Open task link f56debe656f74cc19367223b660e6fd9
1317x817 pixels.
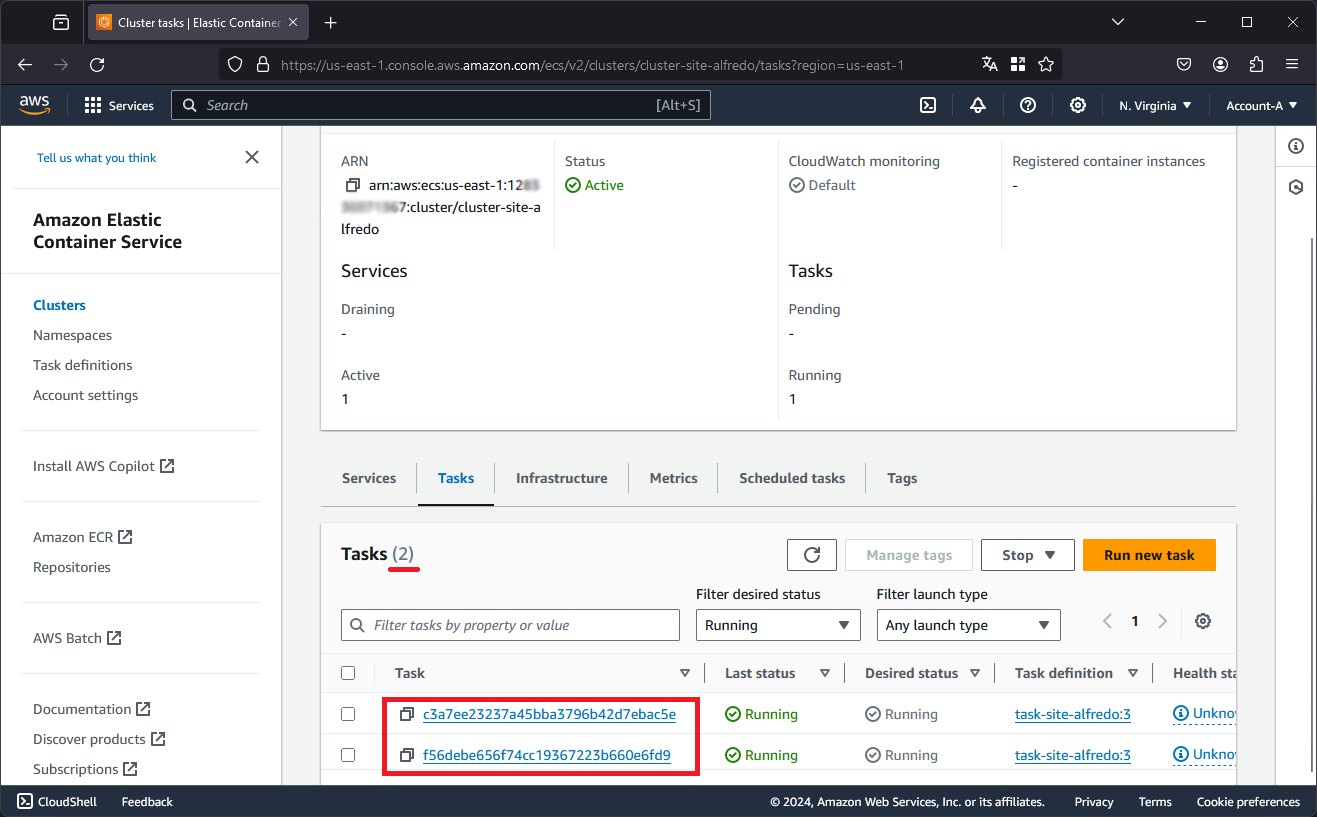point(547,755)
